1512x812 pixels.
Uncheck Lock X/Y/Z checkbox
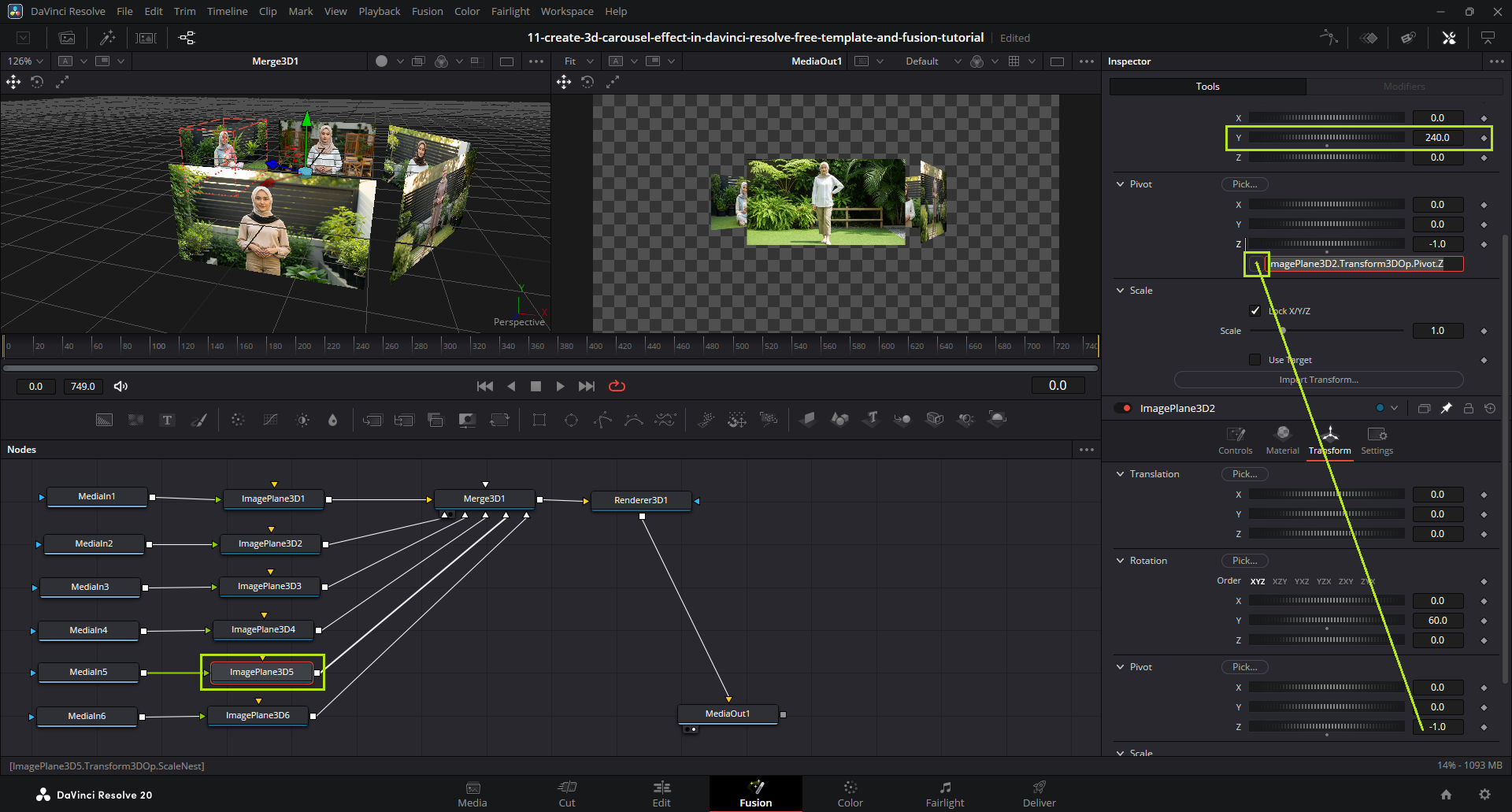[1255, 310]
